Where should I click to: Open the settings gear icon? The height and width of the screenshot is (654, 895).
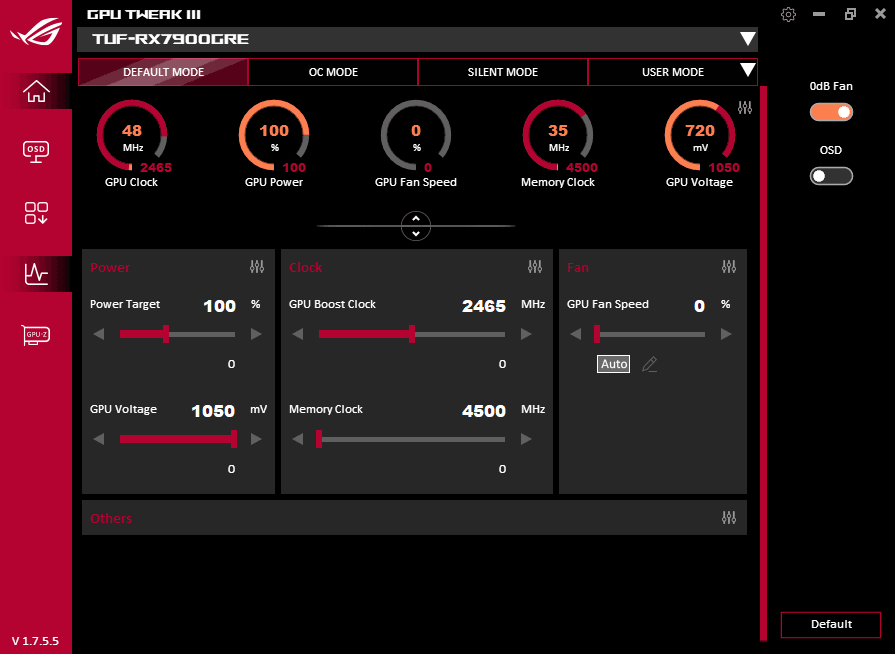point(788,14)
